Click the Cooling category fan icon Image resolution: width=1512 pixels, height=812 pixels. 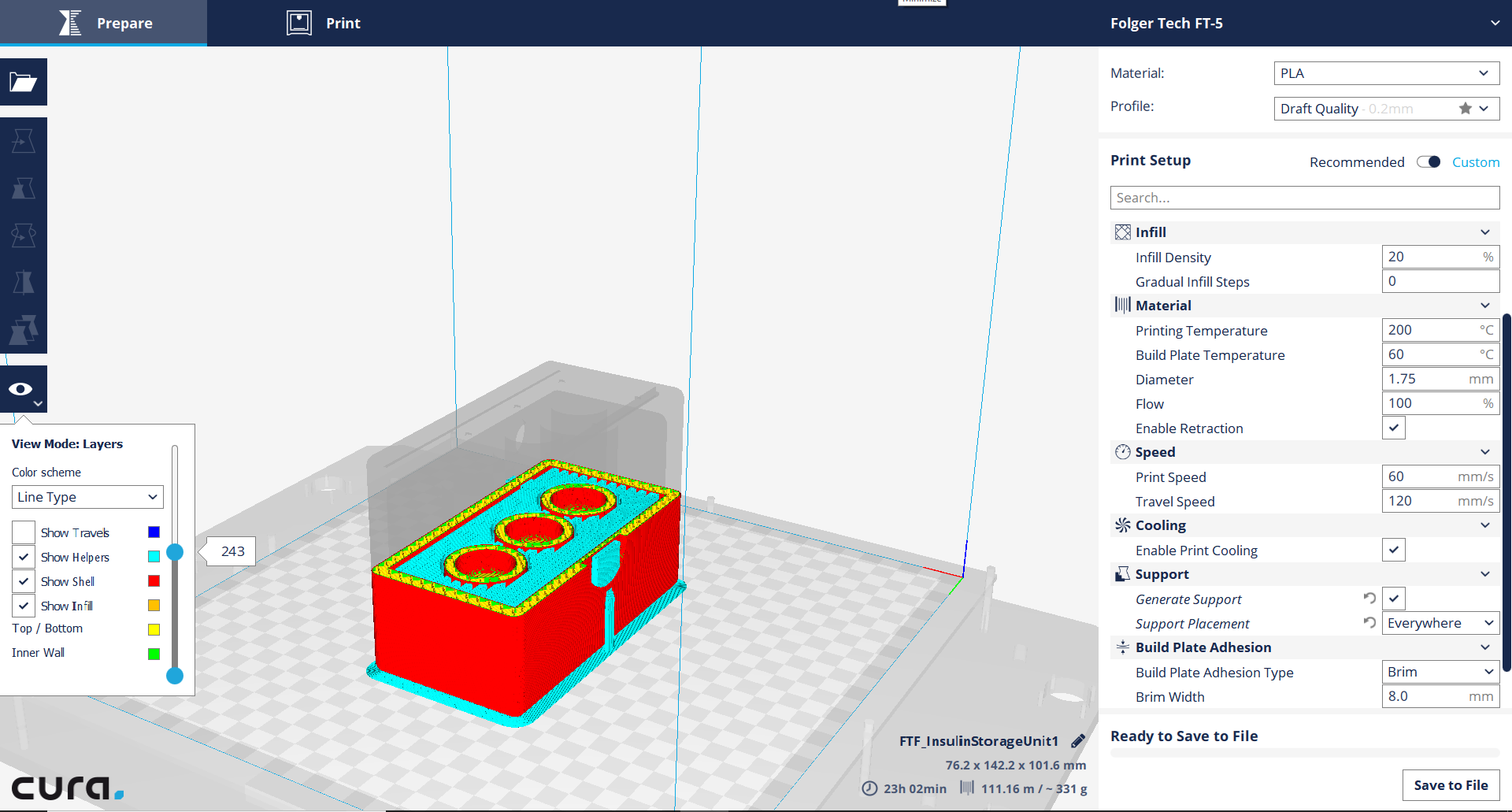tap(1122, 525)
